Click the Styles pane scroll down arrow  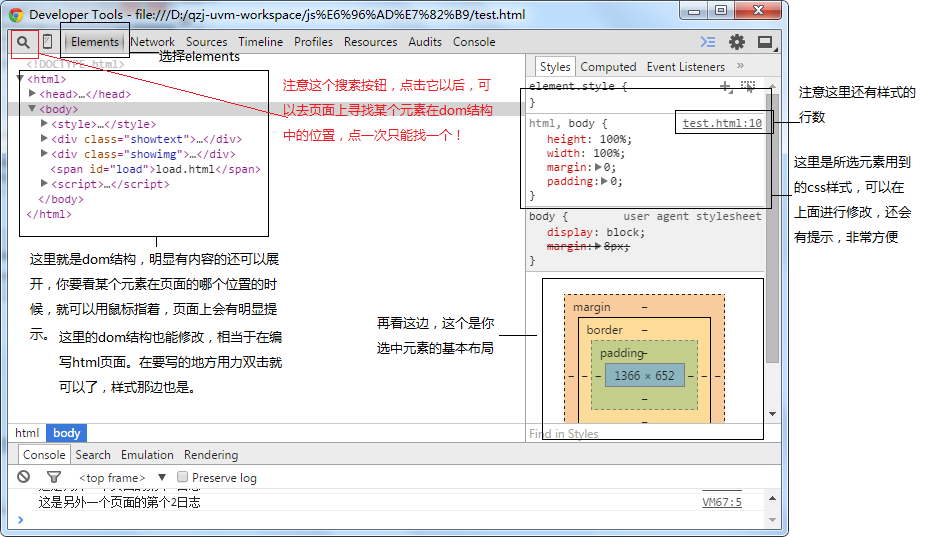pos(773,414)
